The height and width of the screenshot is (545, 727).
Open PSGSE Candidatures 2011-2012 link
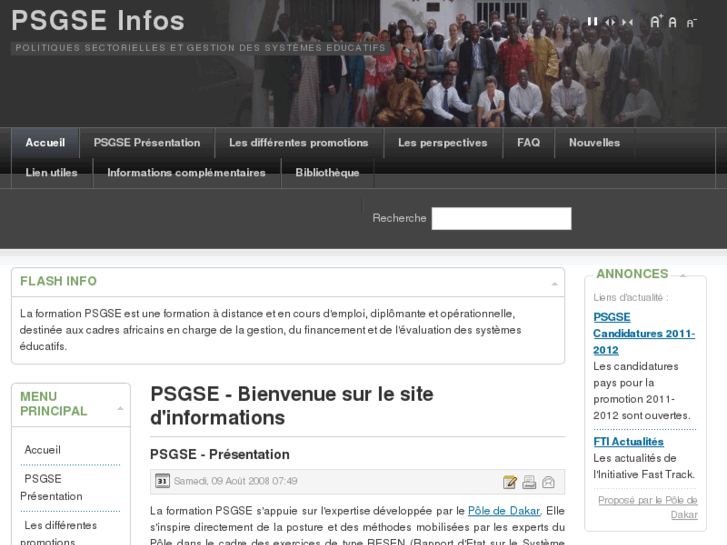pyautogui.click(x=643, y=333)
